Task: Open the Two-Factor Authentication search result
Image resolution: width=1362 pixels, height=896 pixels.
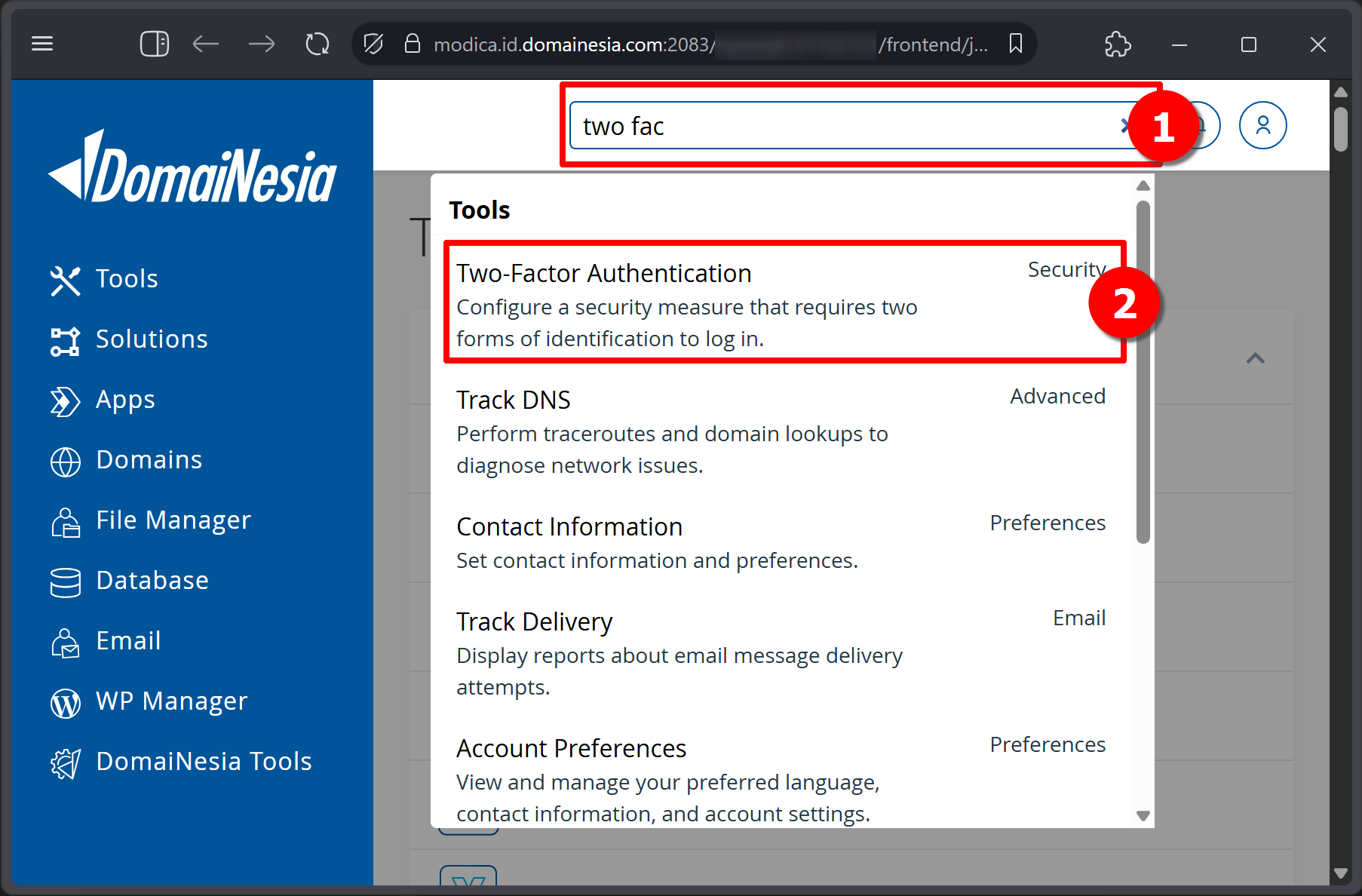Action: (x=781, y=305)
